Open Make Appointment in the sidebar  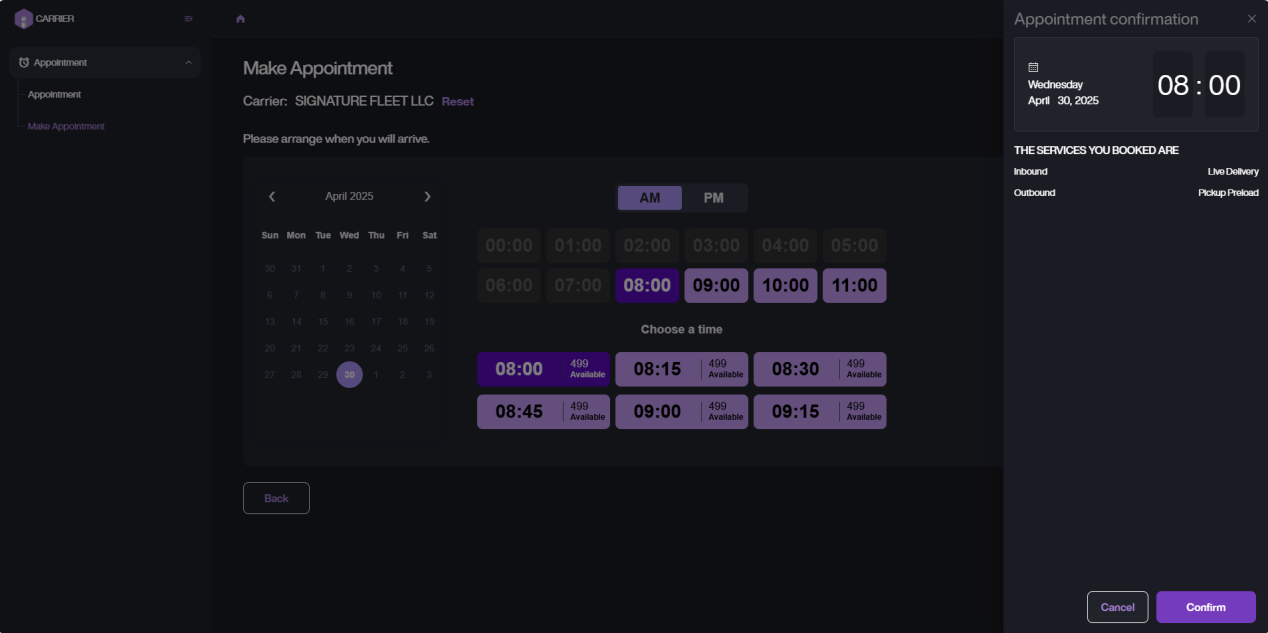(x=66, y=127)
